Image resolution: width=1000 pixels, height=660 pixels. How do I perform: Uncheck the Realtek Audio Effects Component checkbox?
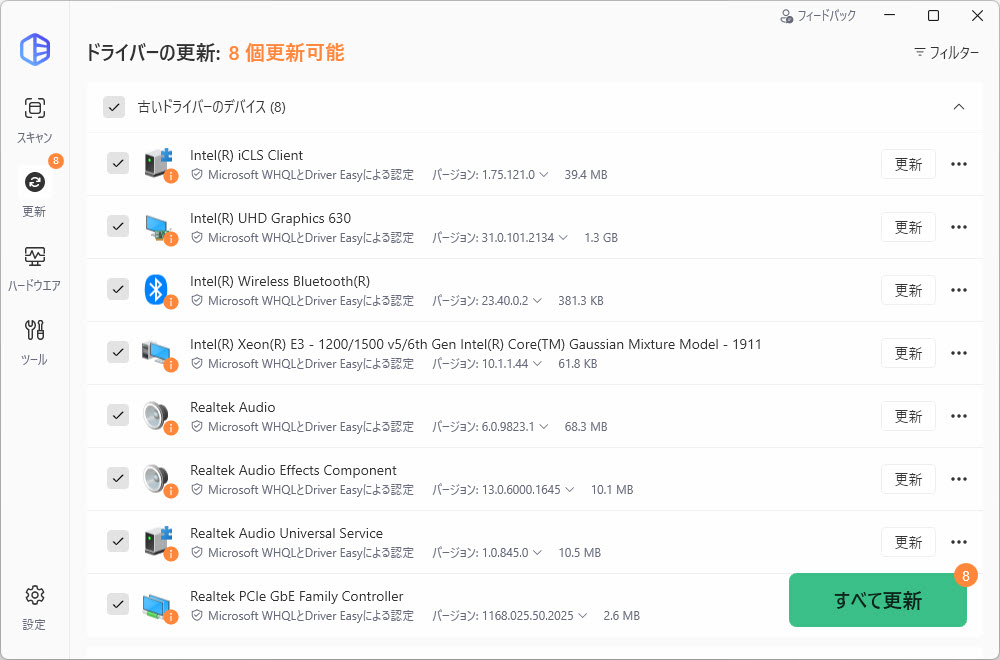[x=118, y=478]
